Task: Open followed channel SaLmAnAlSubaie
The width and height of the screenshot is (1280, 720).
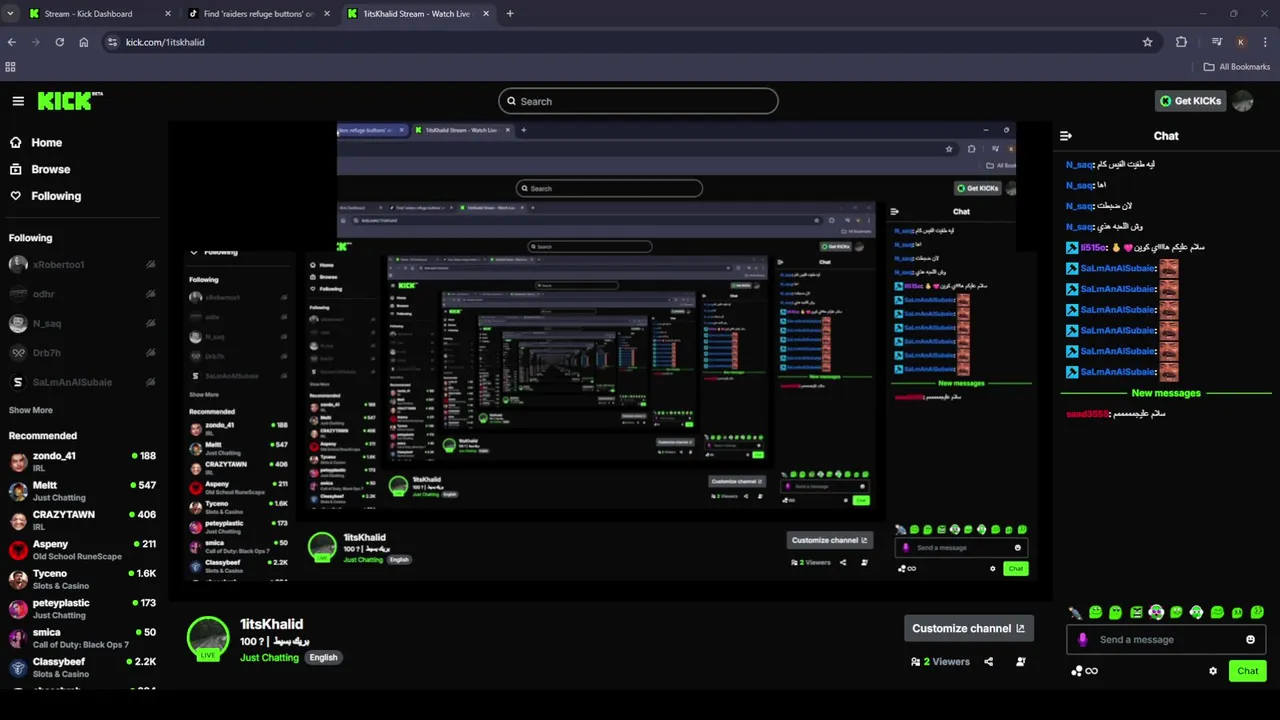Action: [x=82, y=382]
